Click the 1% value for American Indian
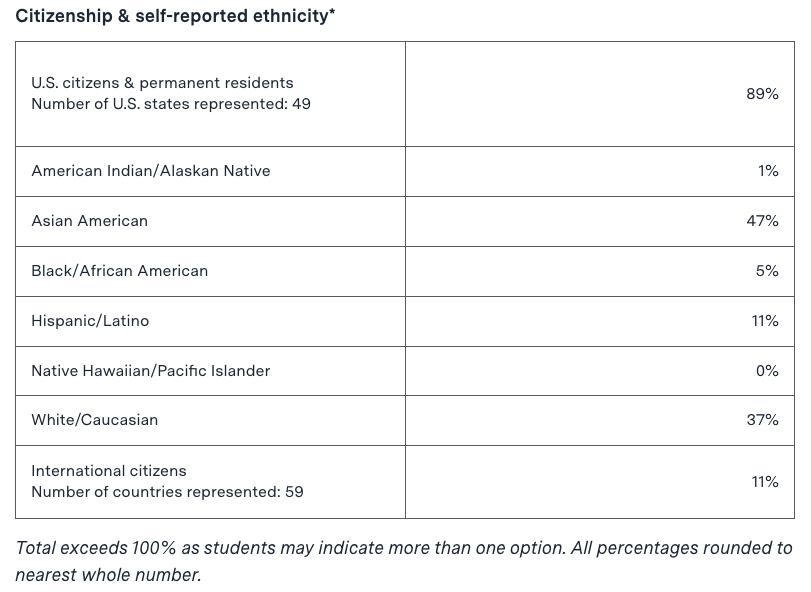 [x=768, y=171]
